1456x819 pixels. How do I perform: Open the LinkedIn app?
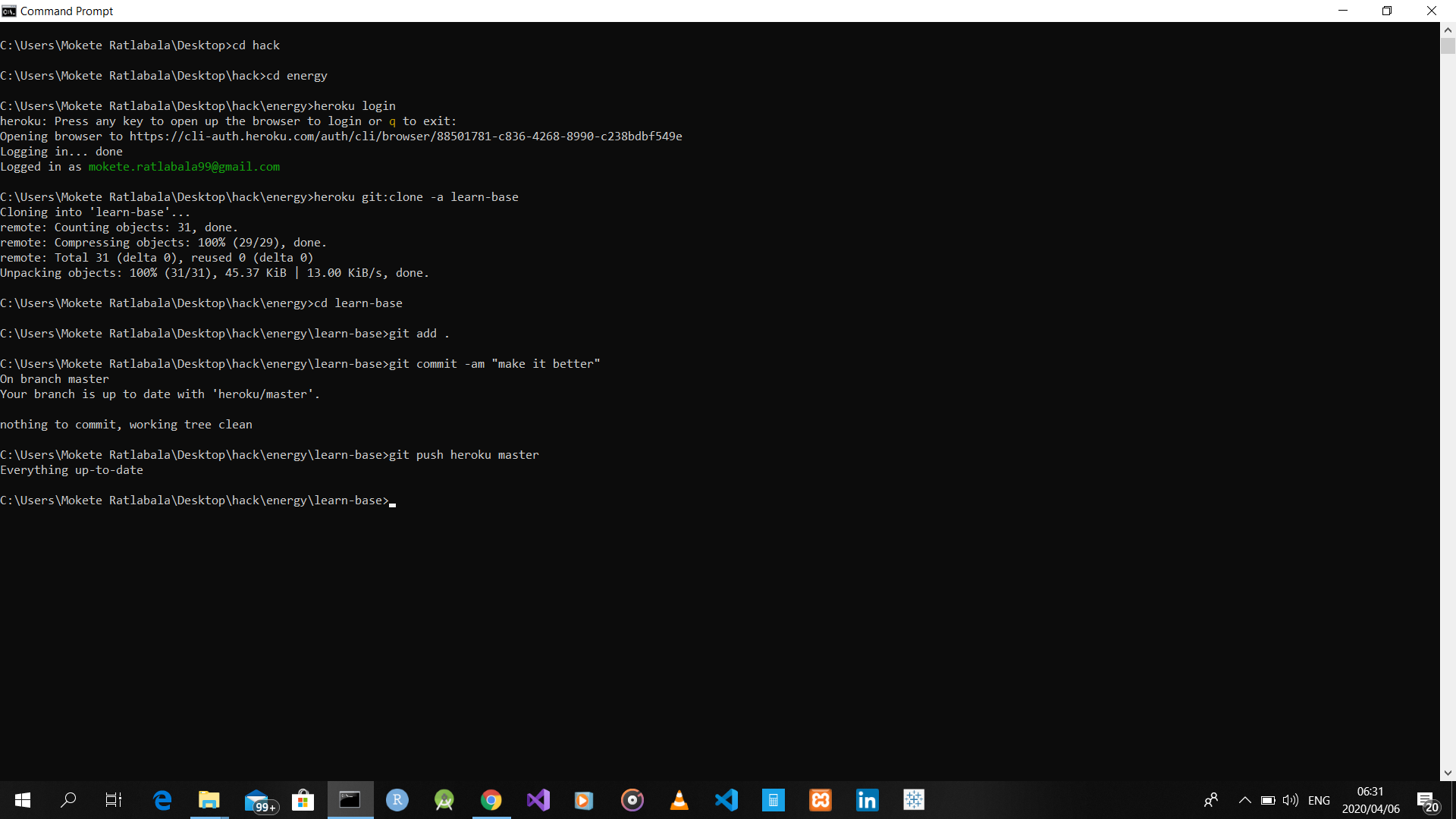(867, 800)
